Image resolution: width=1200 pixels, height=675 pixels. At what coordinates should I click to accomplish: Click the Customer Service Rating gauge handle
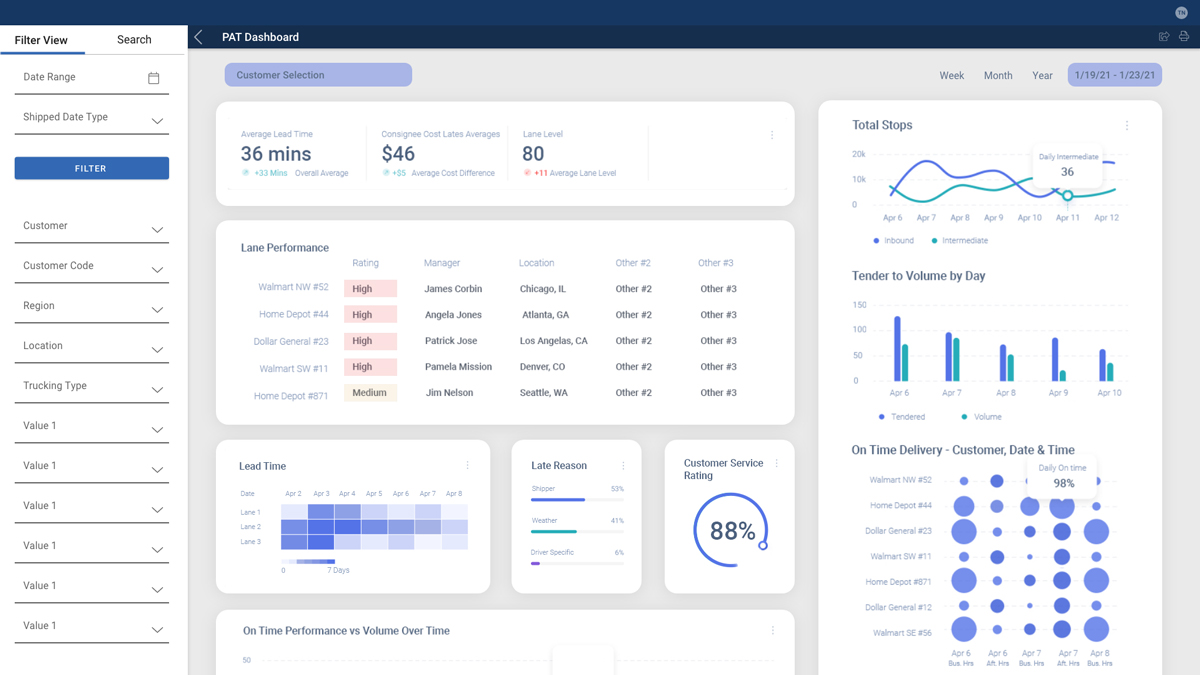(x=763, y=545)
